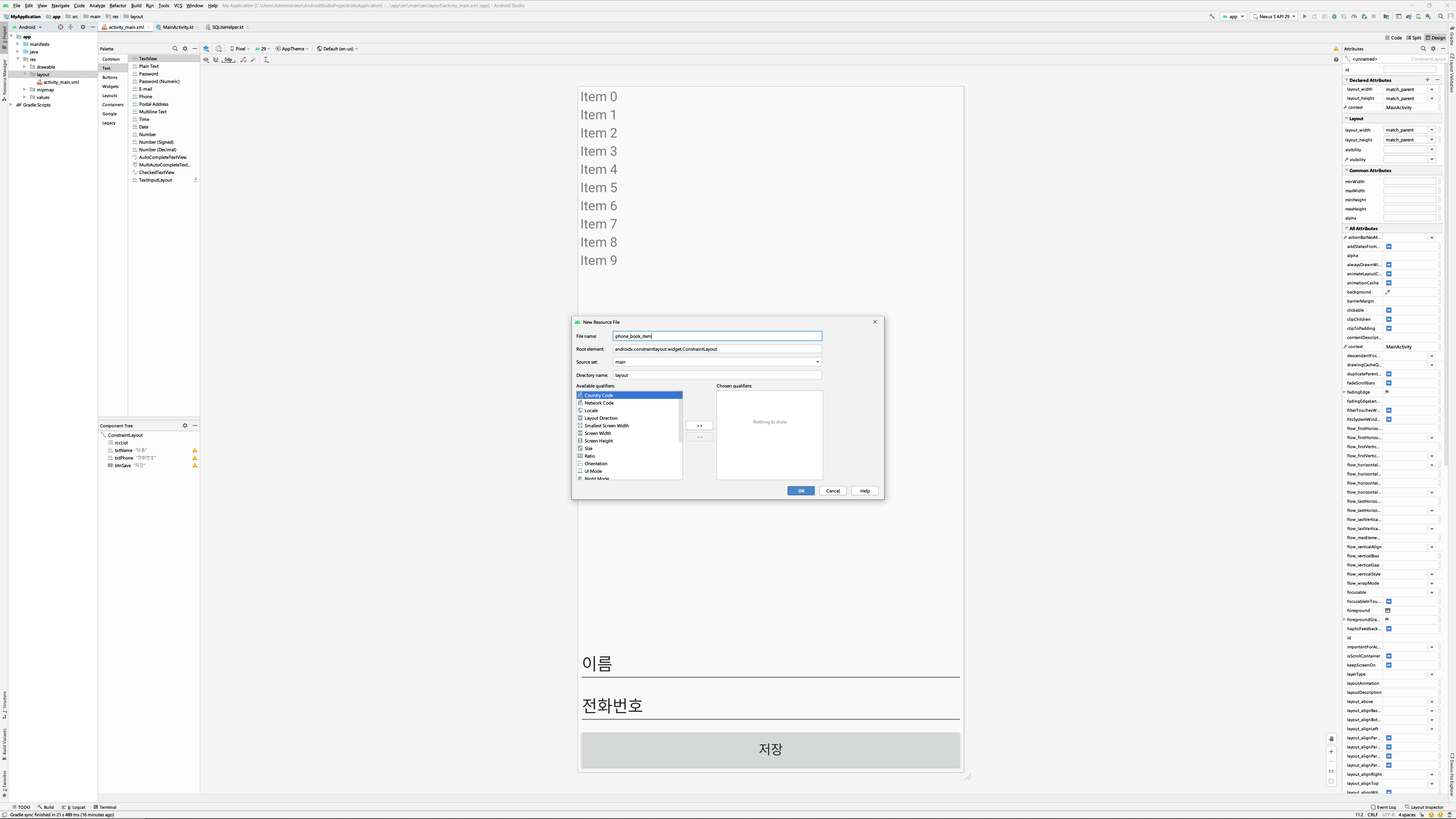Toggle the view options eye icon
Screen dimensions: 1456x819
tap(206, 60)
